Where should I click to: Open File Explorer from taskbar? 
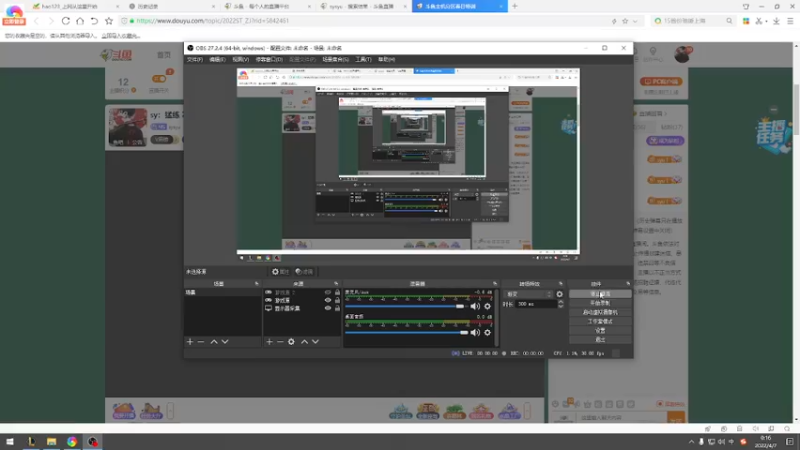[52, 442]
